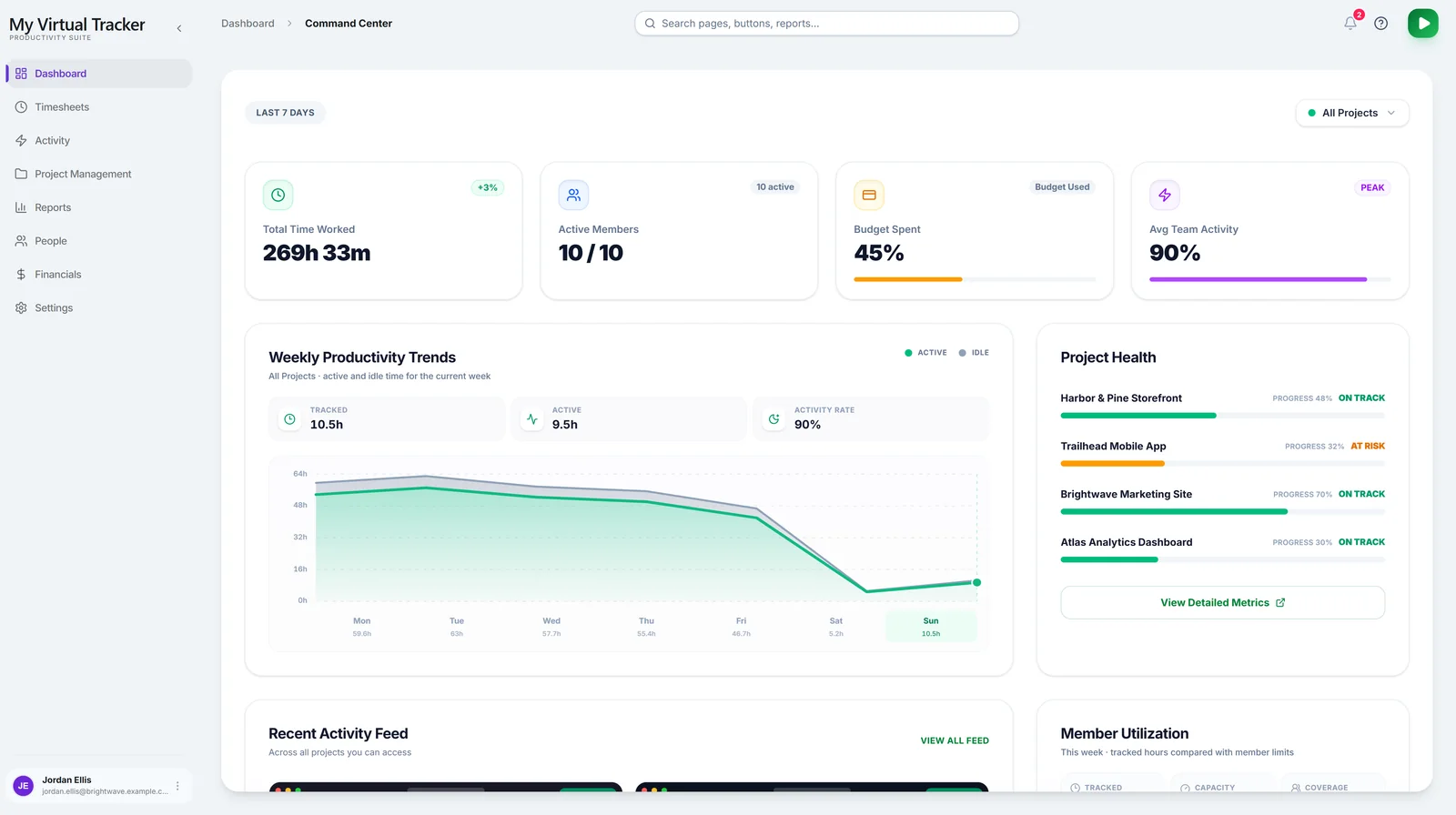
Task: Open Financials
Action: [x=99, y=275]
